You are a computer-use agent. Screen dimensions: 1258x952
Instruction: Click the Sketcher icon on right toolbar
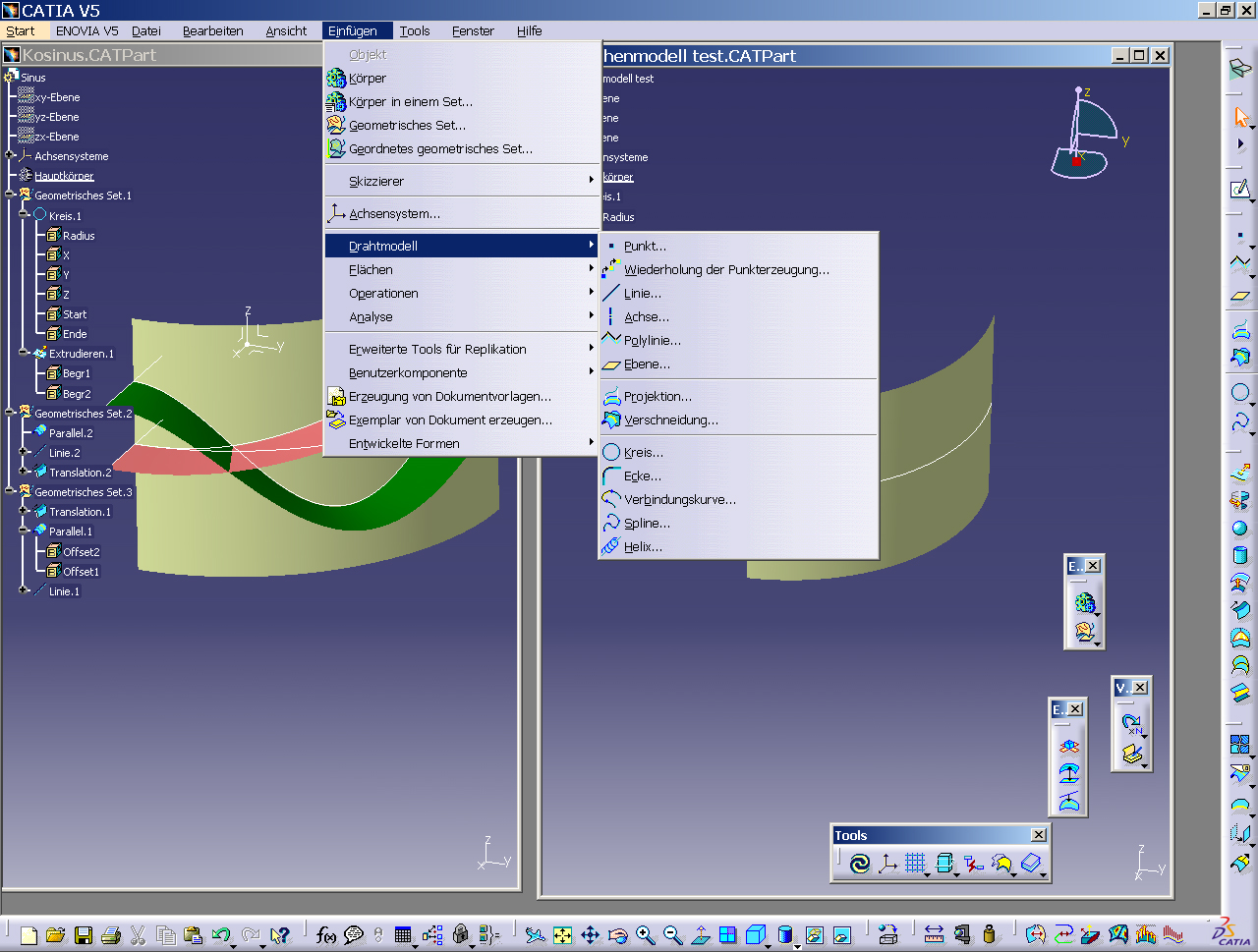tap(1241, 189)
